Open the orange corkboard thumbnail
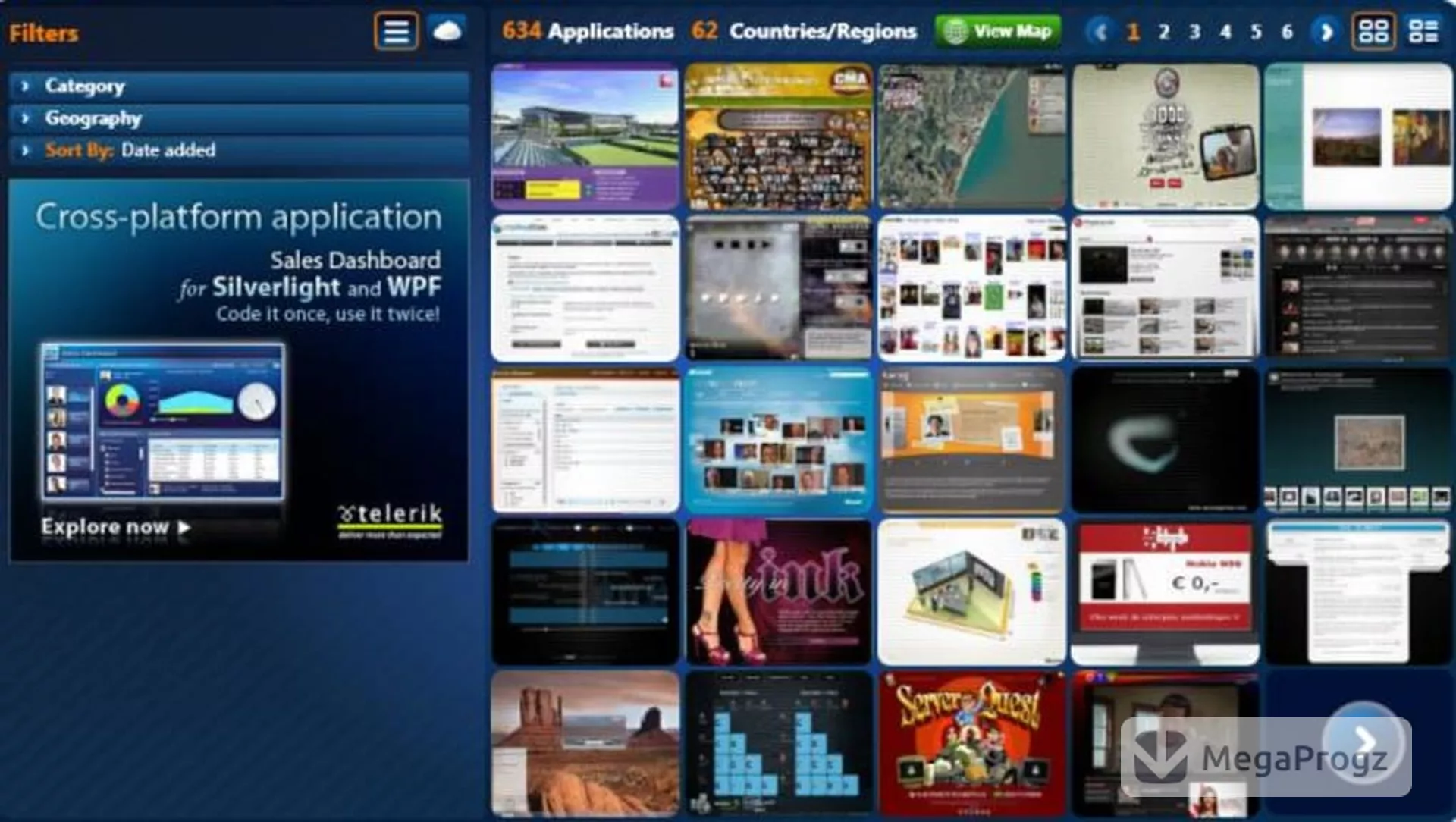Viewport: 1456px width, 822px height. pyautogui.click(x=972, y=441)
